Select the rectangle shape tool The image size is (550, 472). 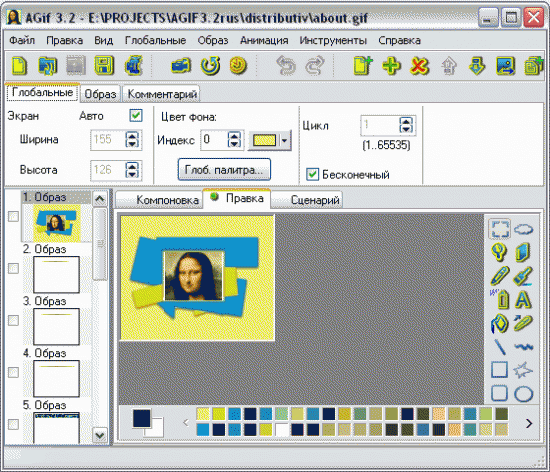499,370
